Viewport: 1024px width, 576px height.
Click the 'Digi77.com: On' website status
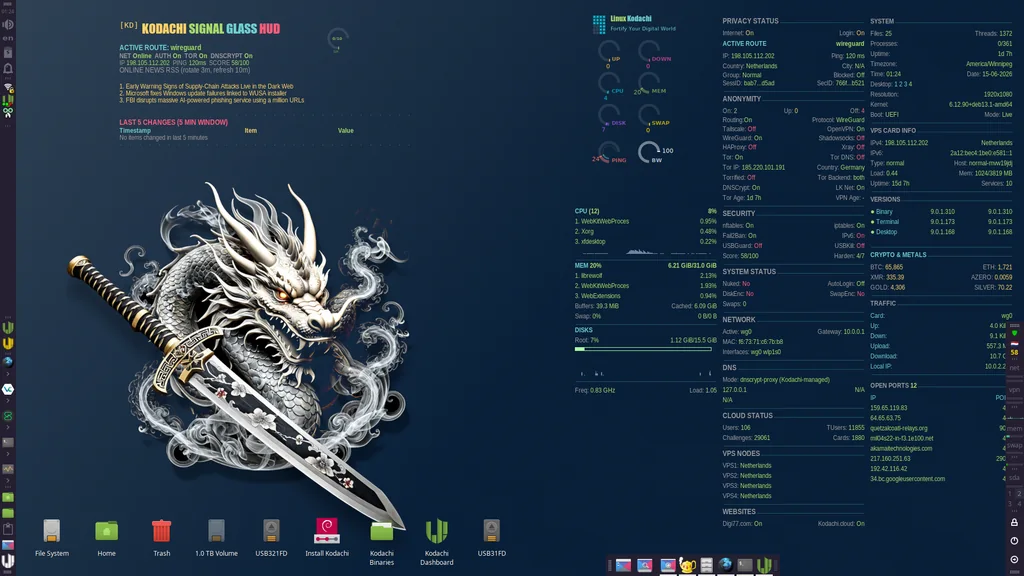pos(742,524)
